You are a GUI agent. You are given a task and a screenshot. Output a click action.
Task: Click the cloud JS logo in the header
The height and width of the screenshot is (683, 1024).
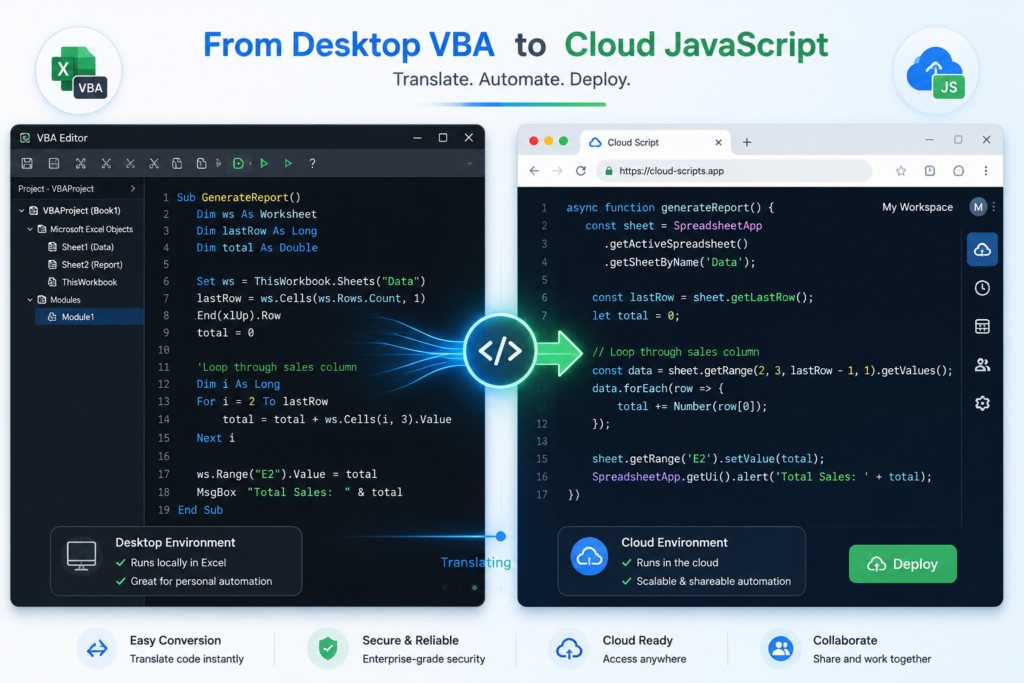pyautogui.click(x=936, y=72)
